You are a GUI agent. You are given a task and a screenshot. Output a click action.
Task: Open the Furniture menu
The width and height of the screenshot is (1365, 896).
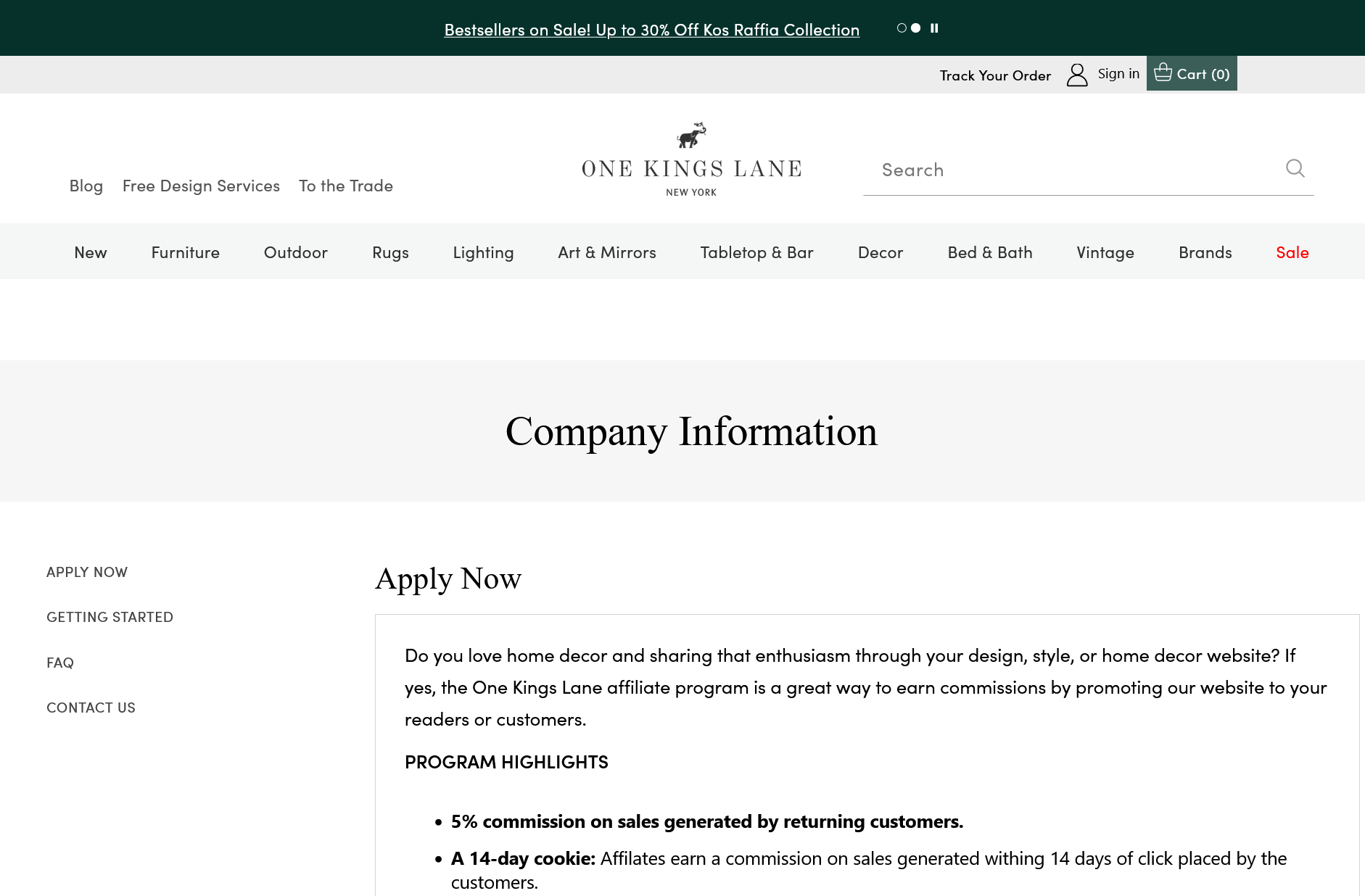(x=186, y=252)
